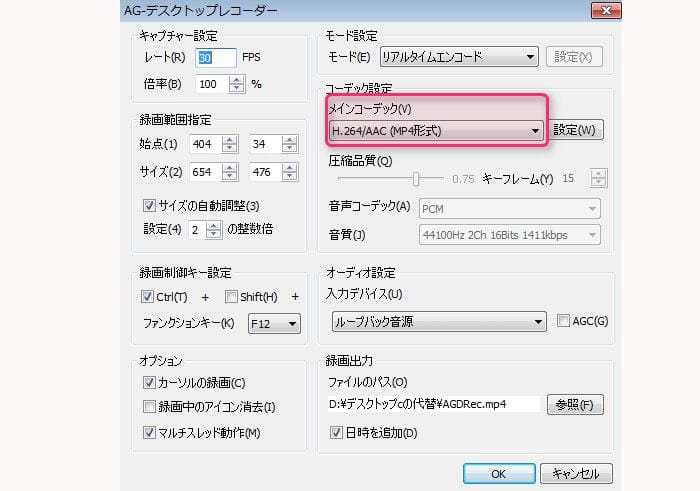Increase the 整数倍 value with up arrow
700x491 pixels.
213,225
